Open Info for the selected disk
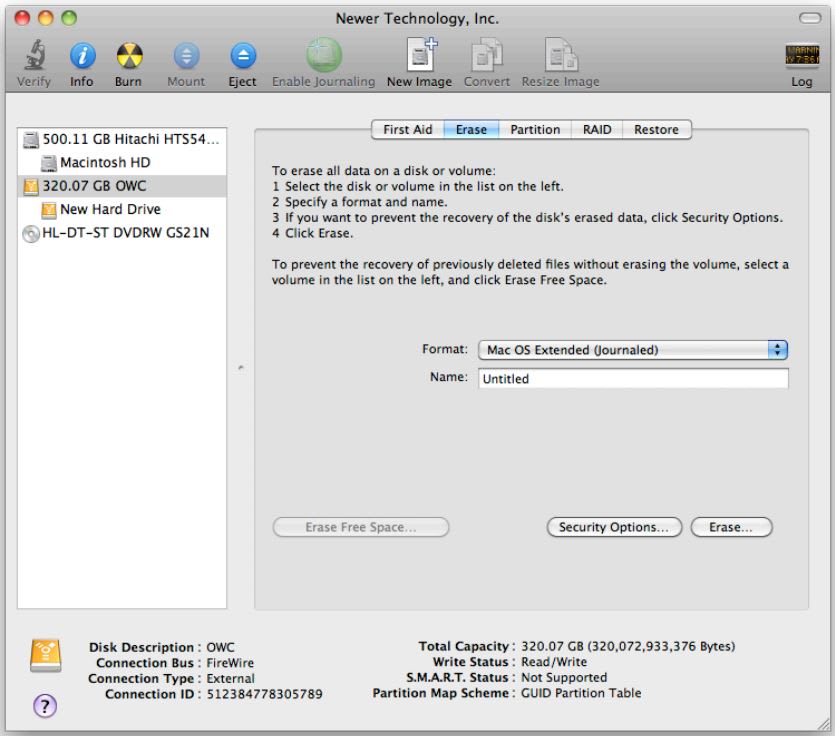 pyautogui.click(x=82, y=58)
